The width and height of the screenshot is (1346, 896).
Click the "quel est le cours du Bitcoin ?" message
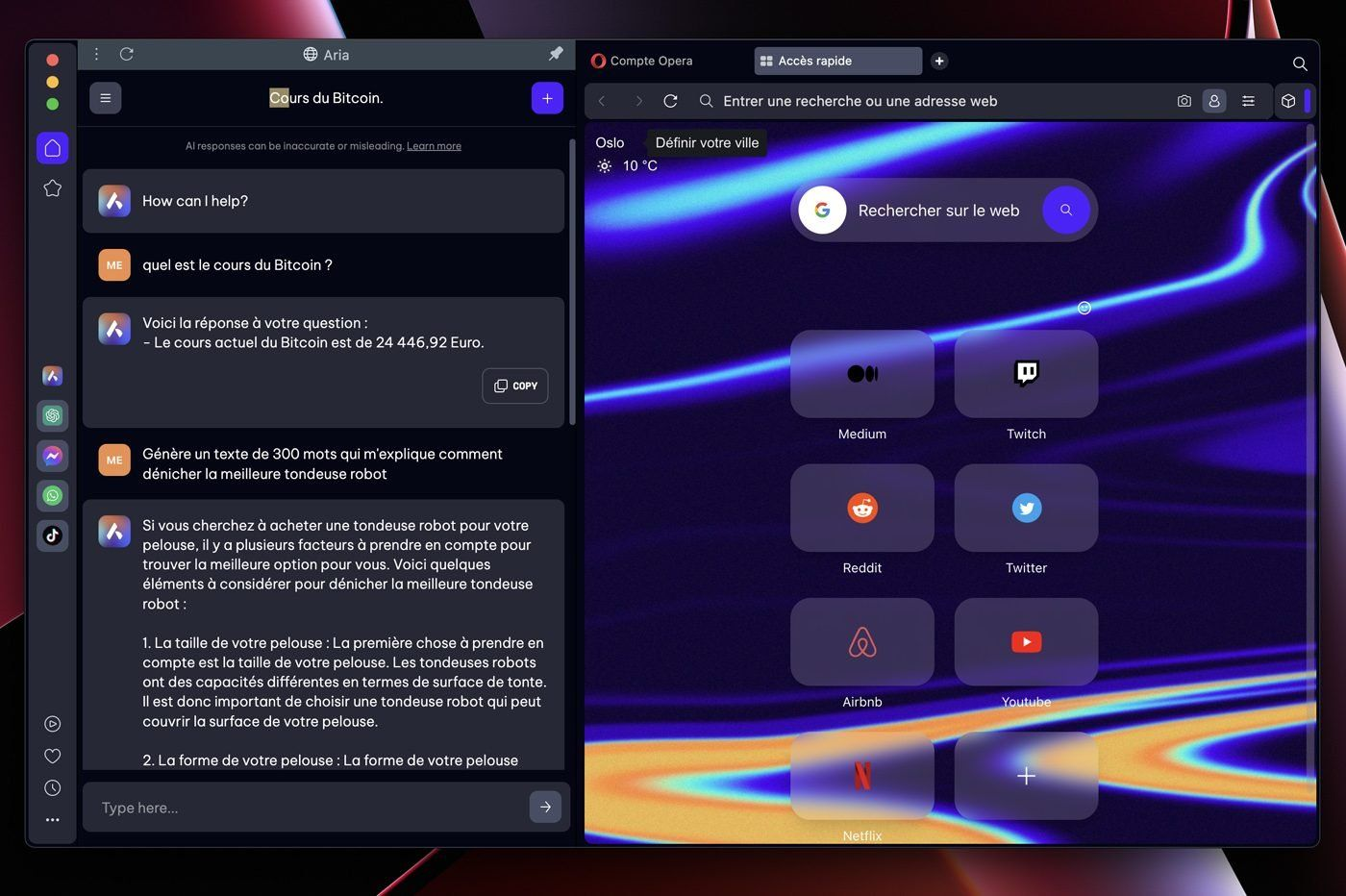tap(237, 265)
